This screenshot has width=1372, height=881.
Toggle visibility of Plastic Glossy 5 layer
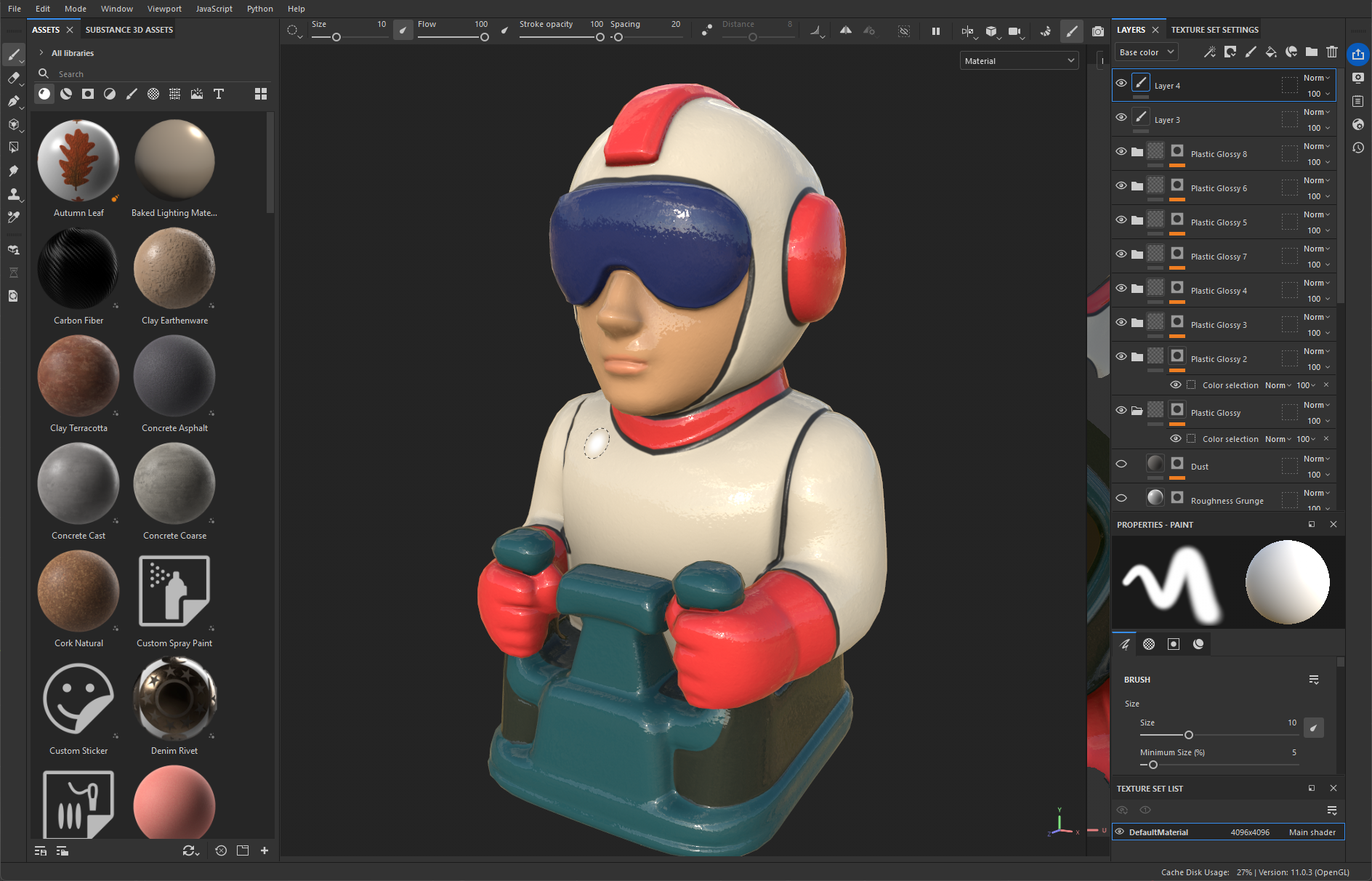[1121, 220]
